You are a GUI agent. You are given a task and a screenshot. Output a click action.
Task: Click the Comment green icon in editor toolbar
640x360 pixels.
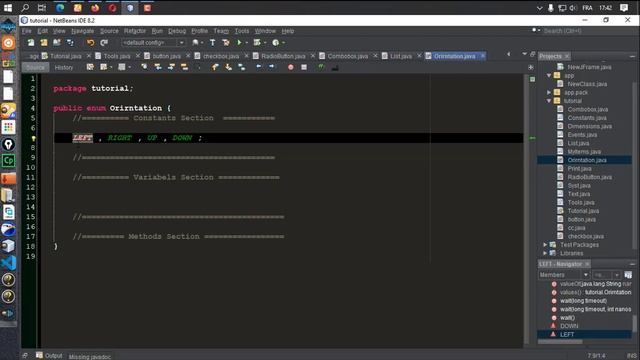point(321,67)
